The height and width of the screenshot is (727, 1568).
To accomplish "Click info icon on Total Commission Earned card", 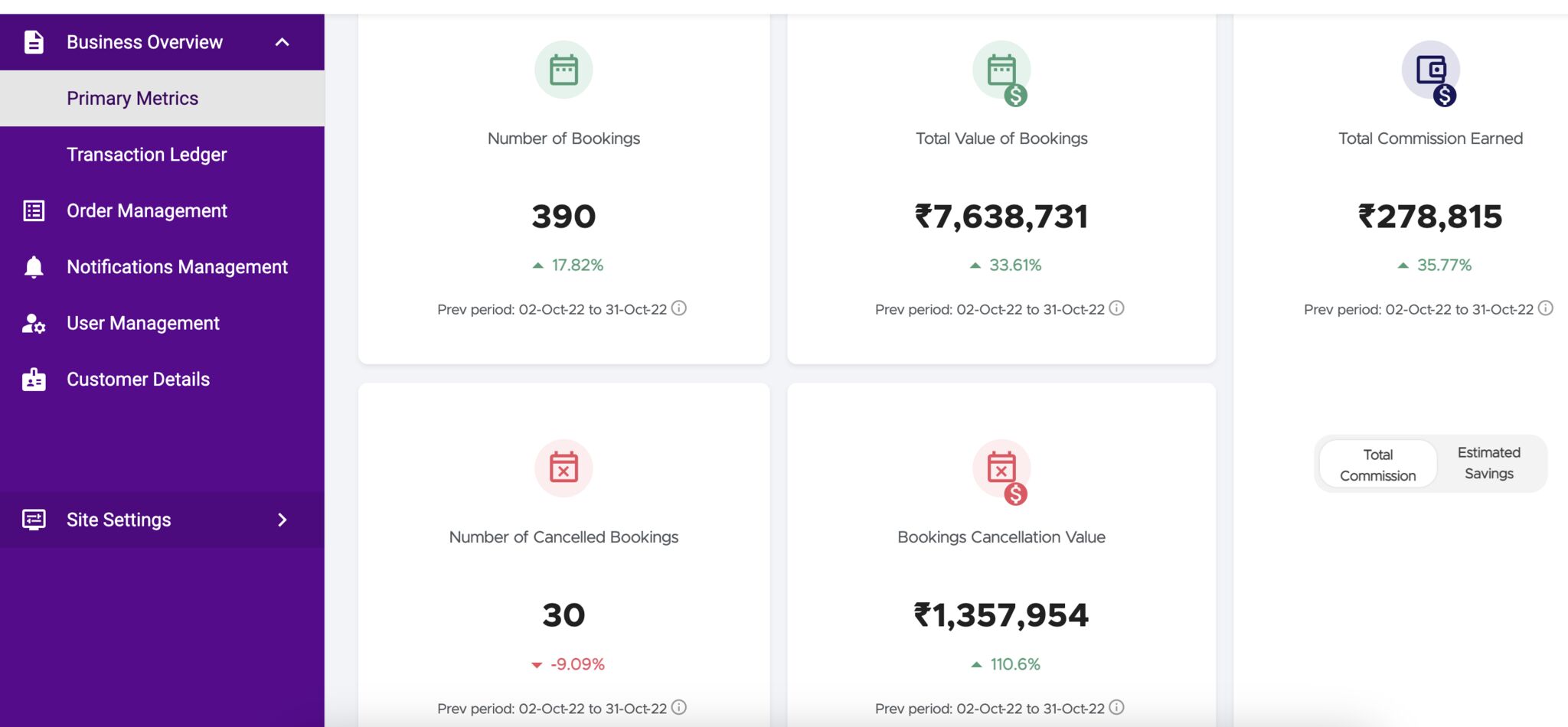I will coord(1546,308).
